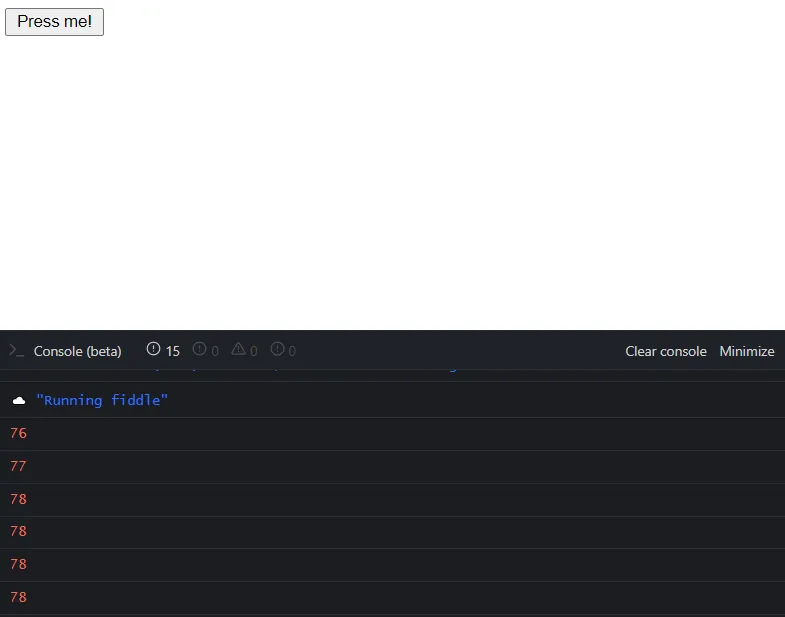Toggle the info filter next to 15

(206, 350)
